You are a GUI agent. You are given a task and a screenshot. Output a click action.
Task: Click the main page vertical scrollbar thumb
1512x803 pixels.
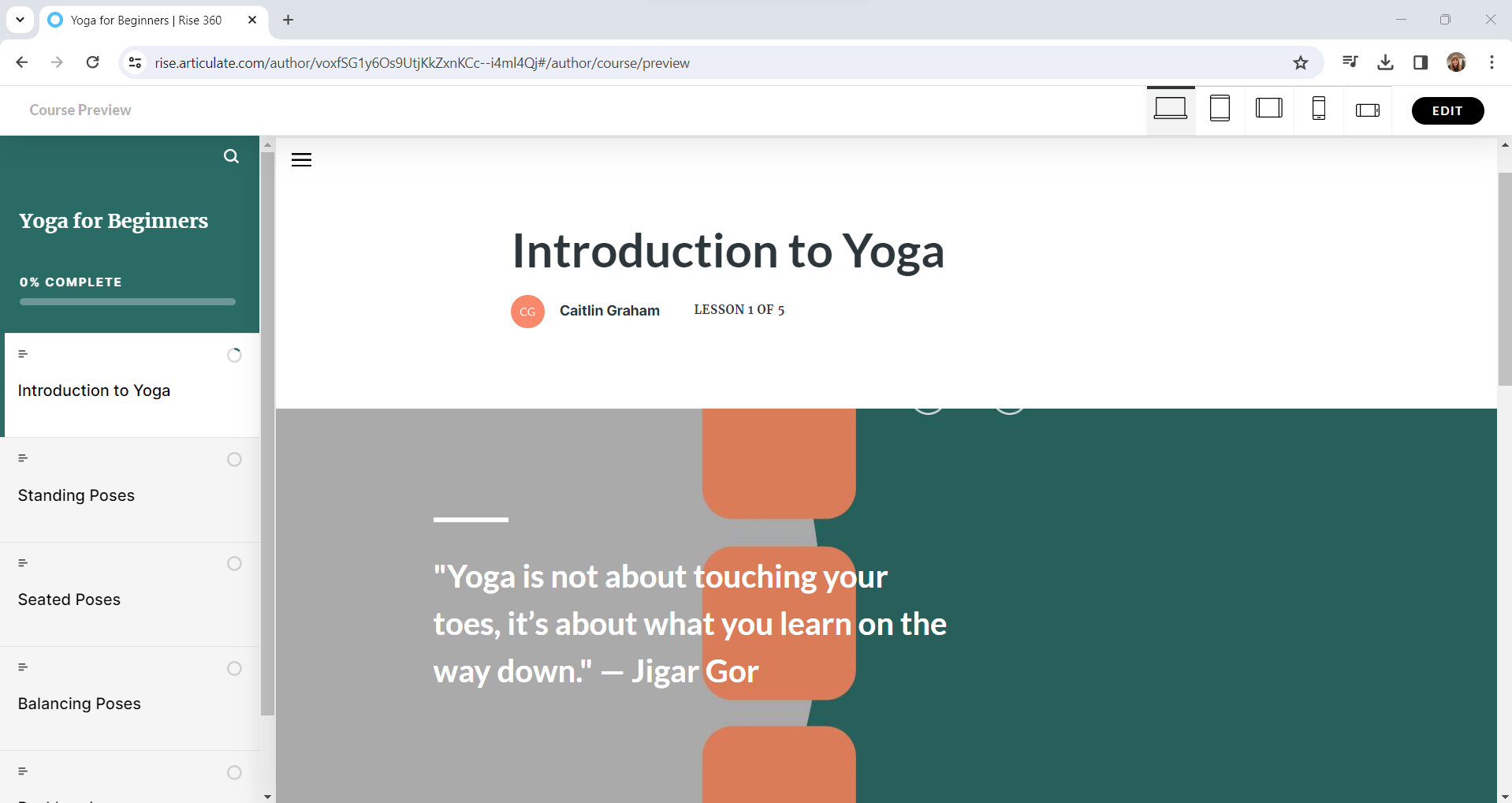1505,279
